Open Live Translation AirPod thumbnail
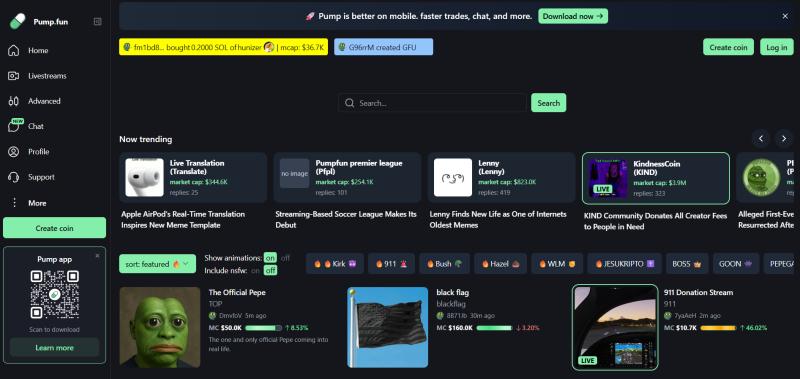 click(x=144, y=178)
